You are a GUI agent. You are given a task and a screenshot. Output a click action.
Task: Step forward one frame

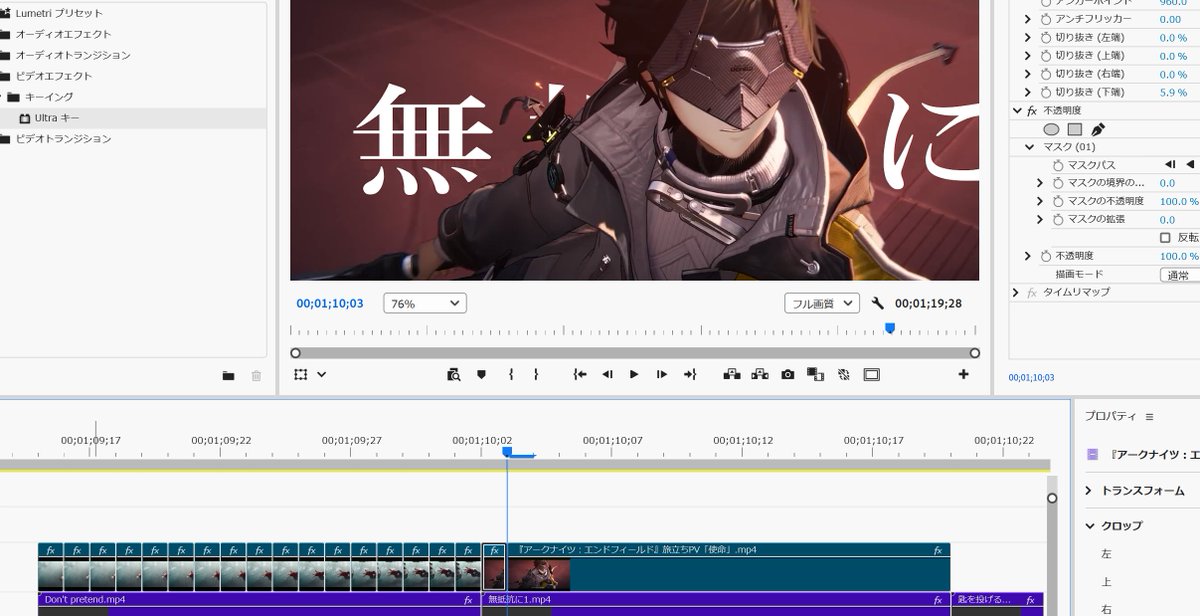click(x=661, y=375)
